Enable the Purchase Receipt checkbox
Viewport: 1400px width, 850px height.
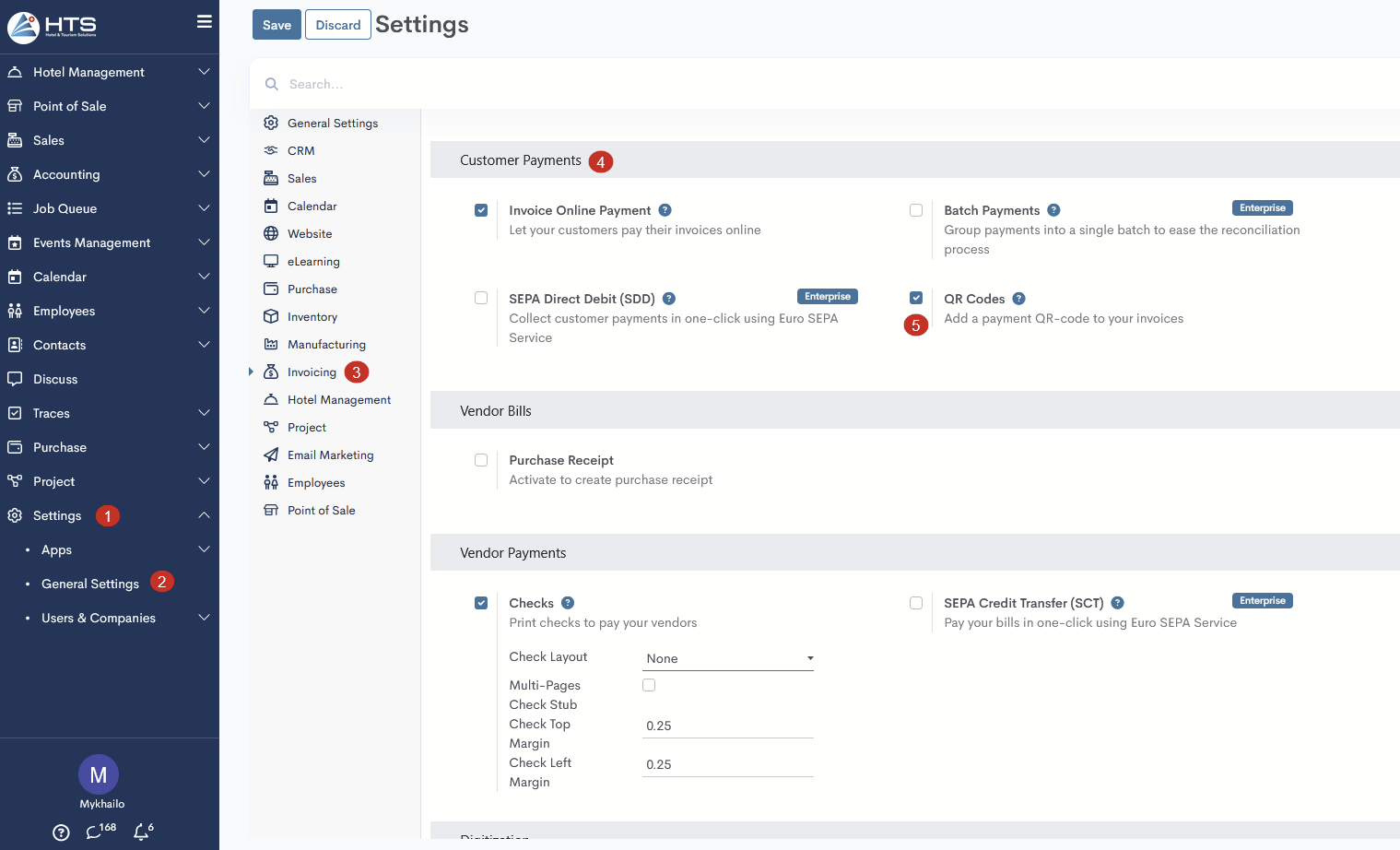click(481, 460)
